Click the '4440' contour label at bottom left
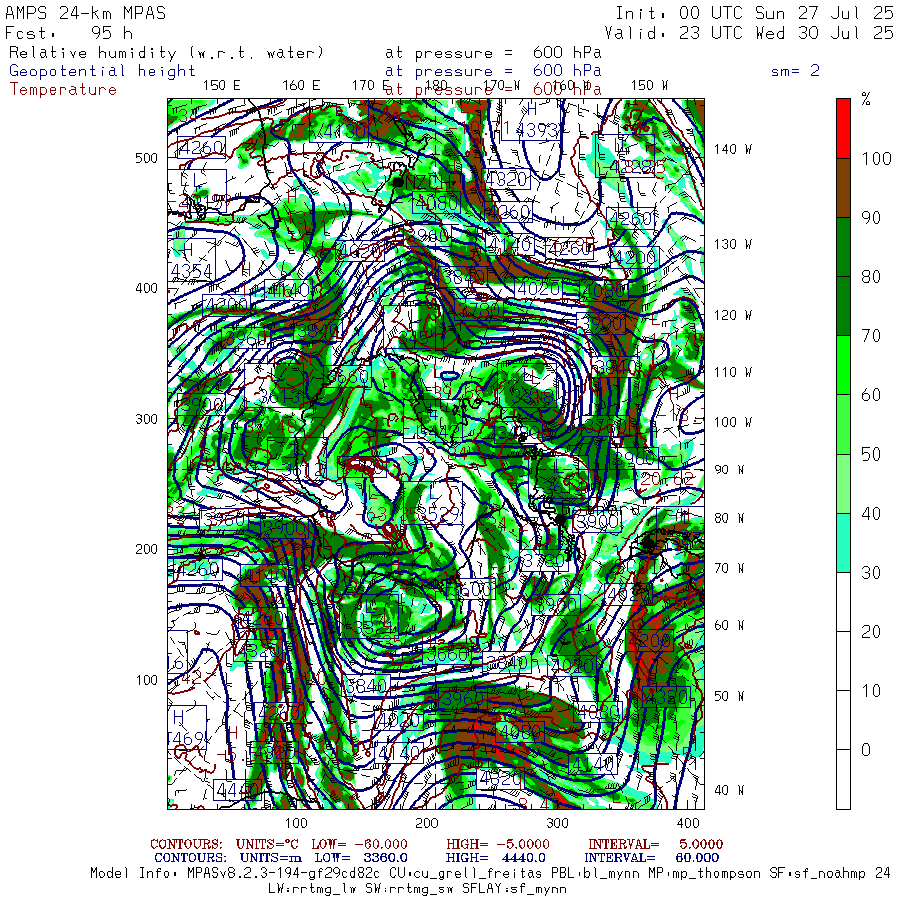 click(x=237, y=791)
